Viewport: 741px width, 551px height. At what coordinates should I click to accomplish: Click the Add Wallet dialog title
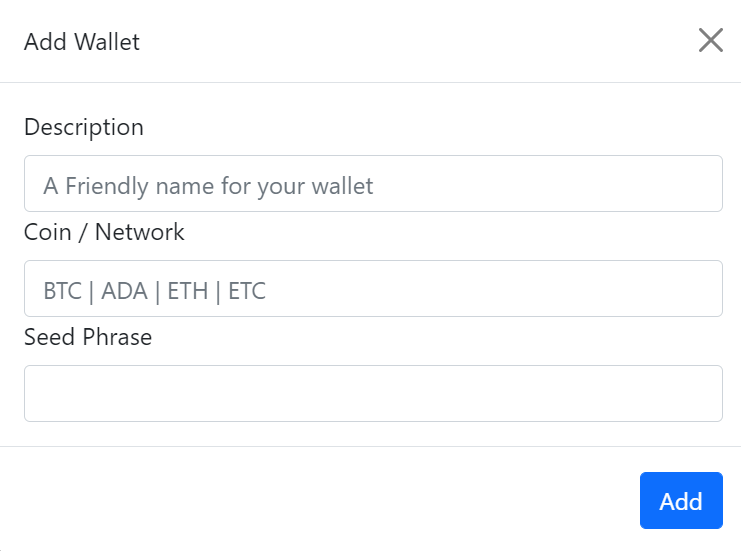click(x=82, y=42)
